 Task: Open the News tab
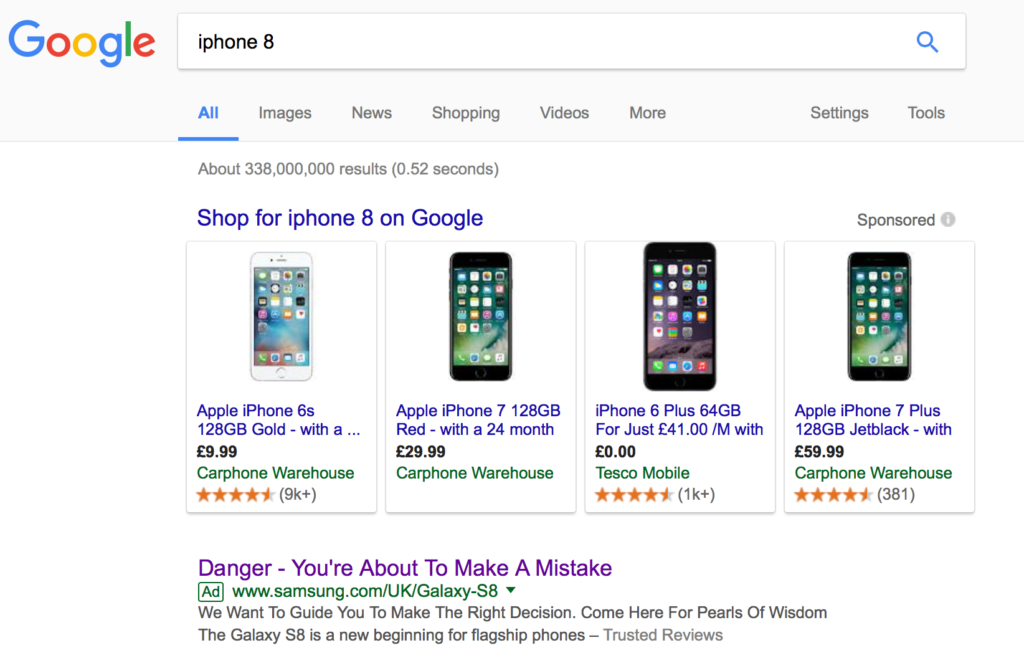point(372,113)
